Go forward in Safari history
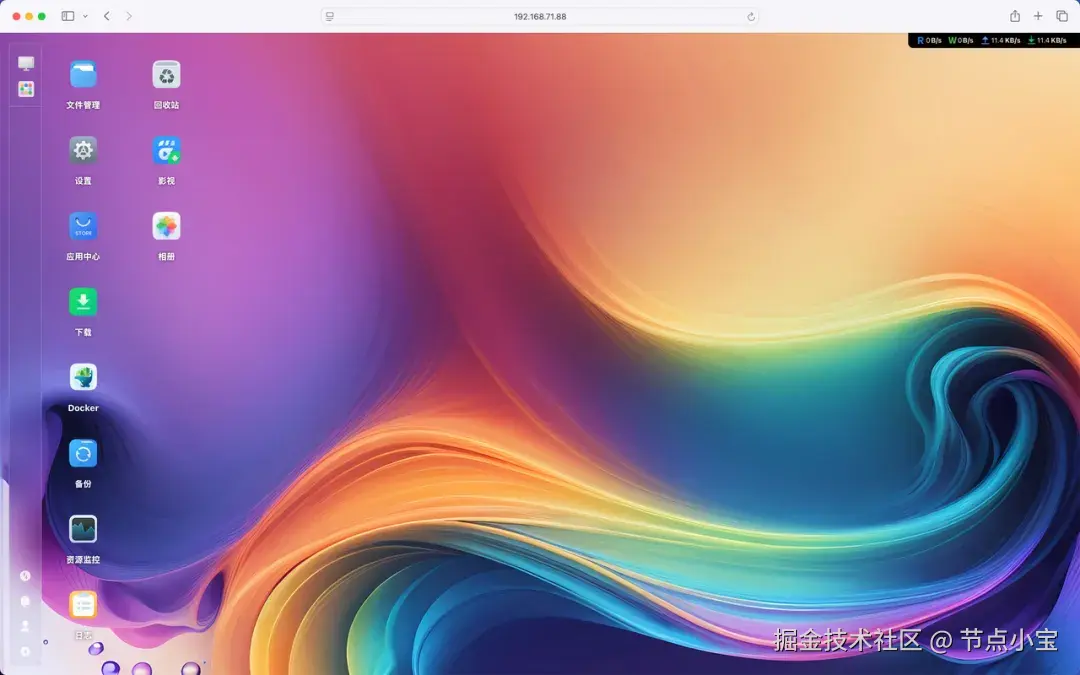The height and width of the screenshot is (675, 1080). coord(129,16)
